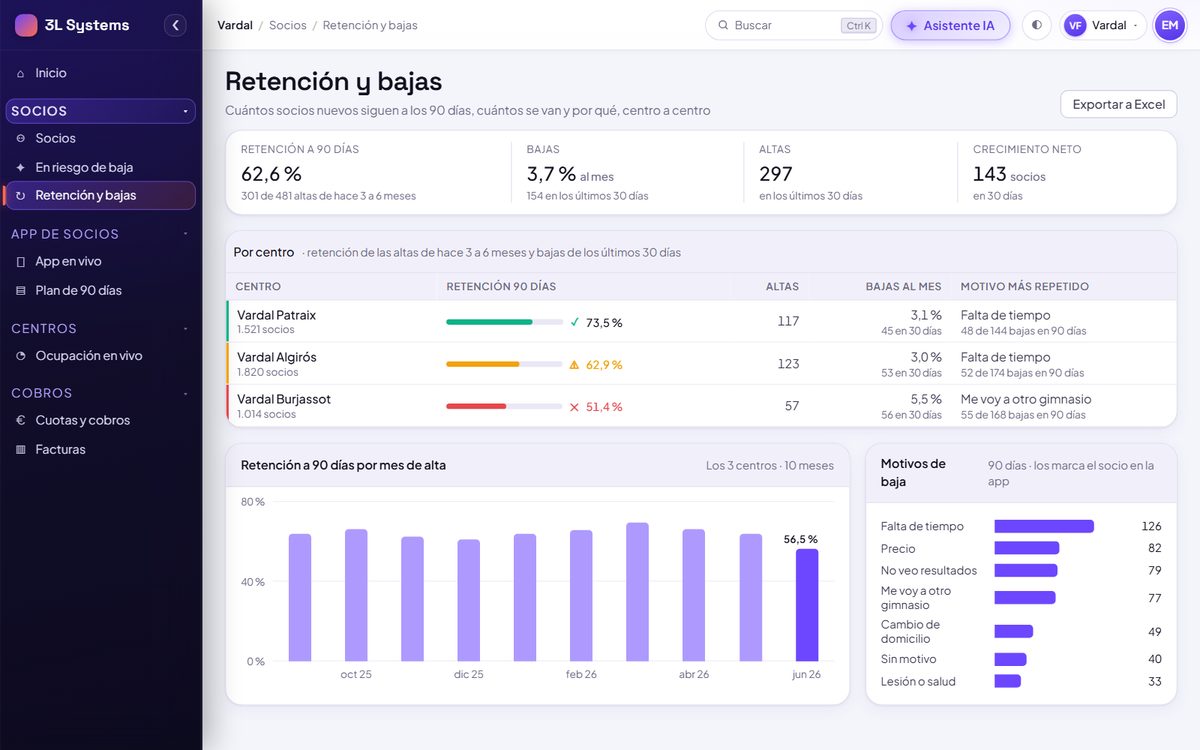Toggle the dark/light theme switch

click(x=1037, y=25)
